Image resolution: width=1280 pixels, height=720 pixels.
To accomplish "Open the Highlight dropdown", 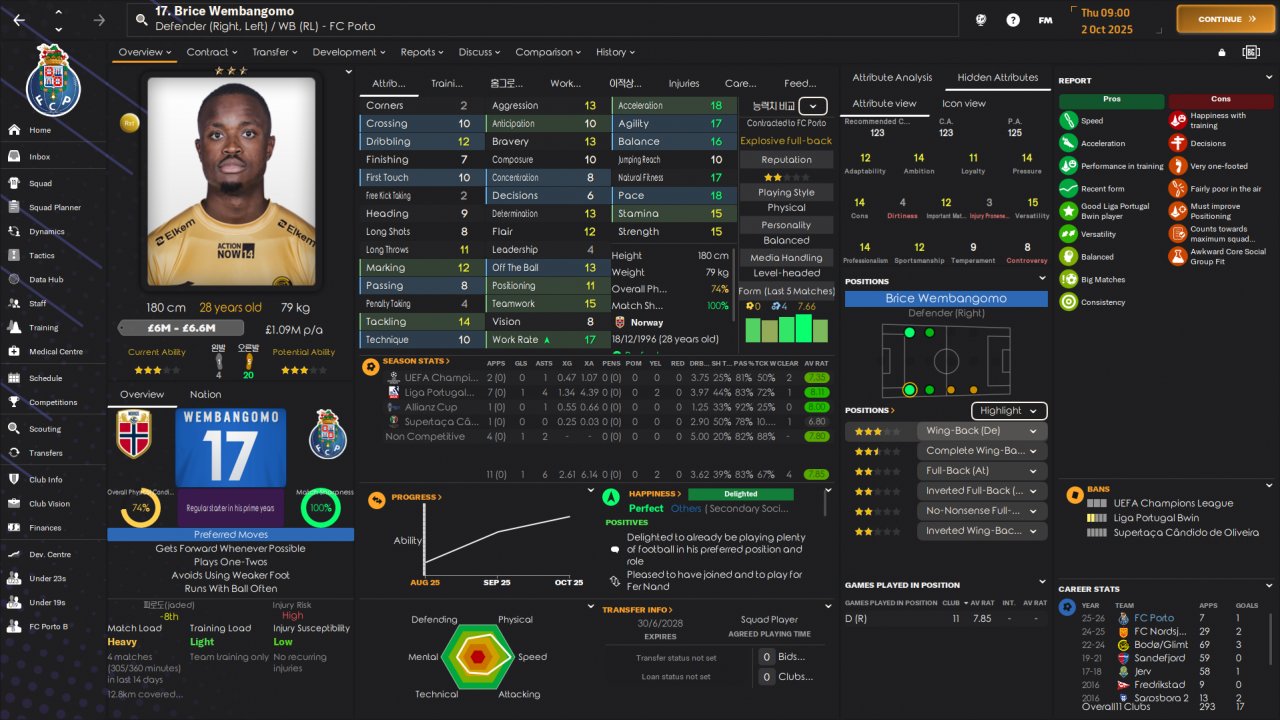I will (x=1008, y=411).
